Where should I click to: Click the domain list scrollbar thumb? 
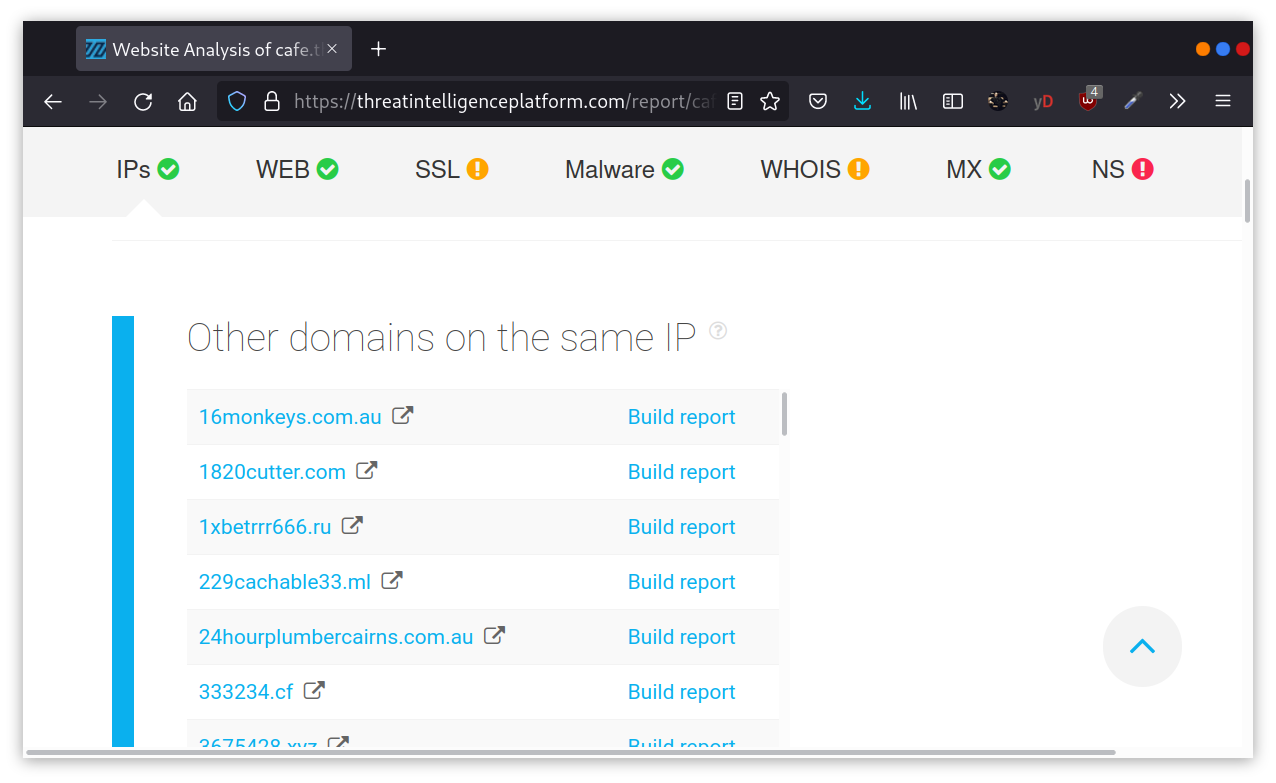[784, 414]
